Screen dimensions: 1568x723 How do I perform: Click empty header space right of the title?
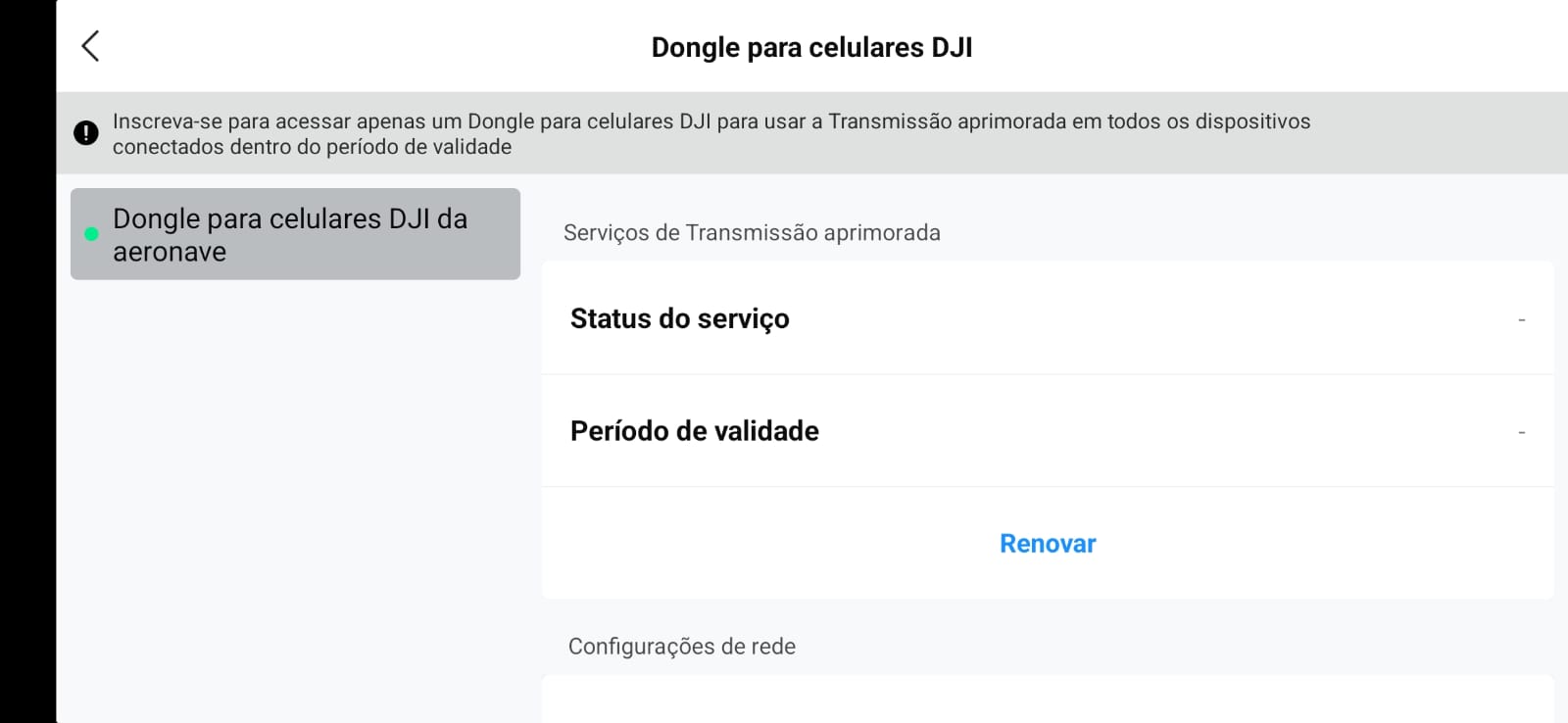[x=1274, y=47]
